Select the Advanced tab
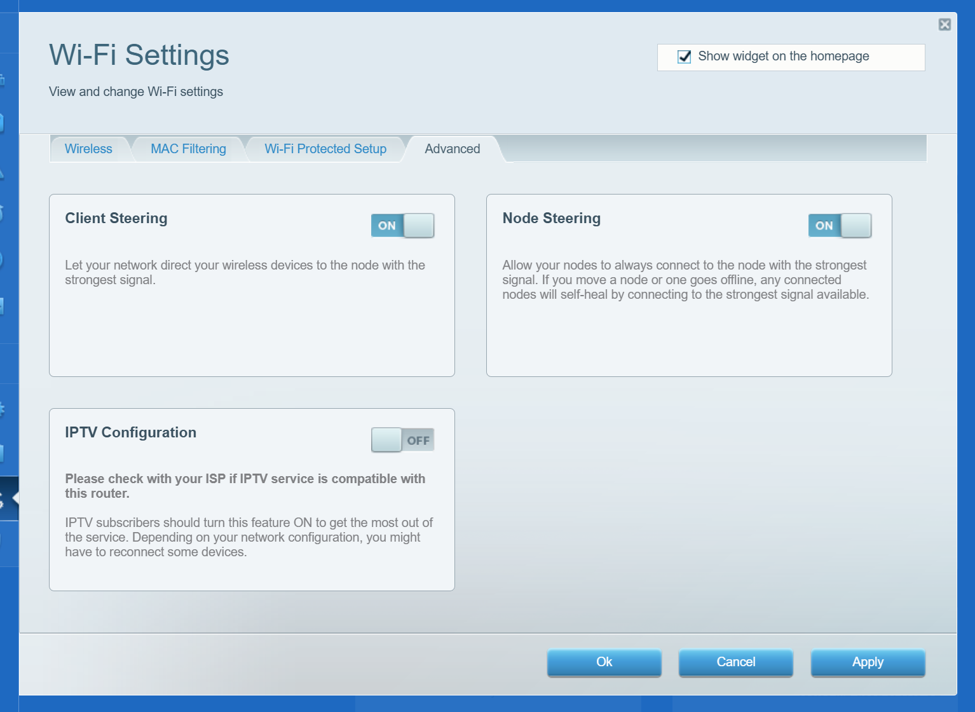The height and width of the screenshot is (712, 975). pyautogui.click(x=452, y=149)
